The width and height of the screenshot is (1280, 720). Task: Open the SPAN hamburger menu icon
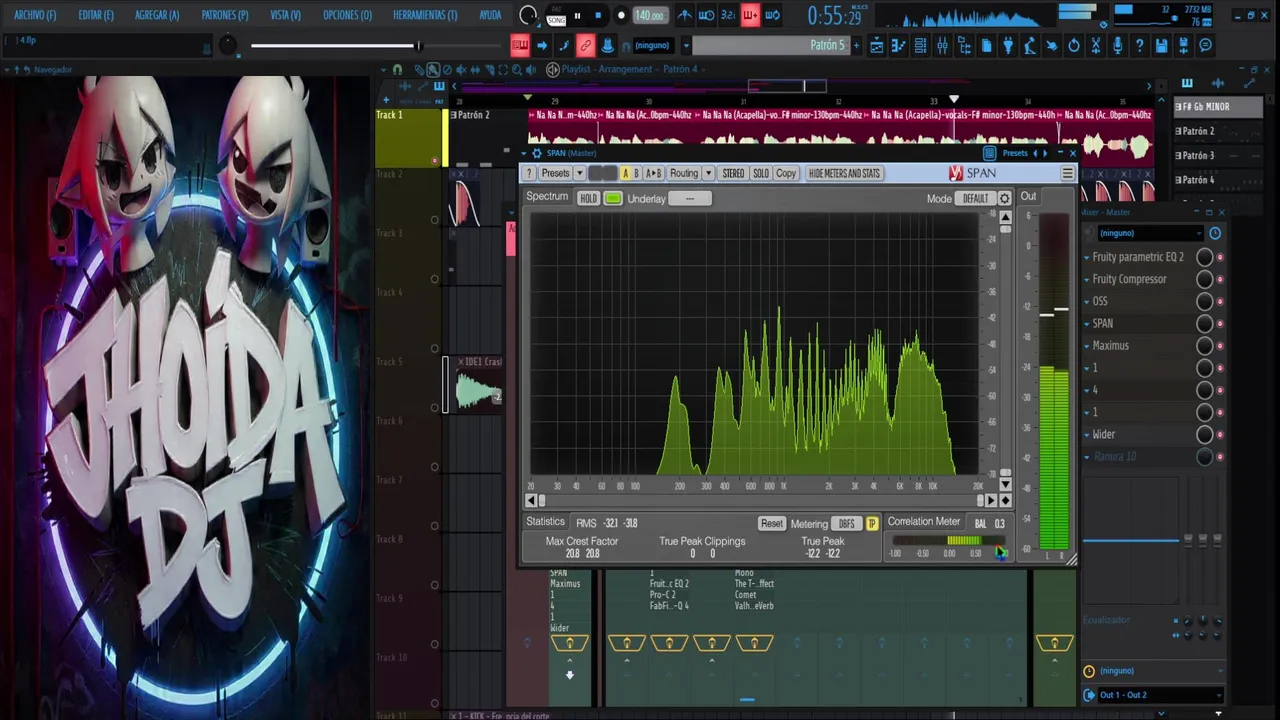[1067, 173]
